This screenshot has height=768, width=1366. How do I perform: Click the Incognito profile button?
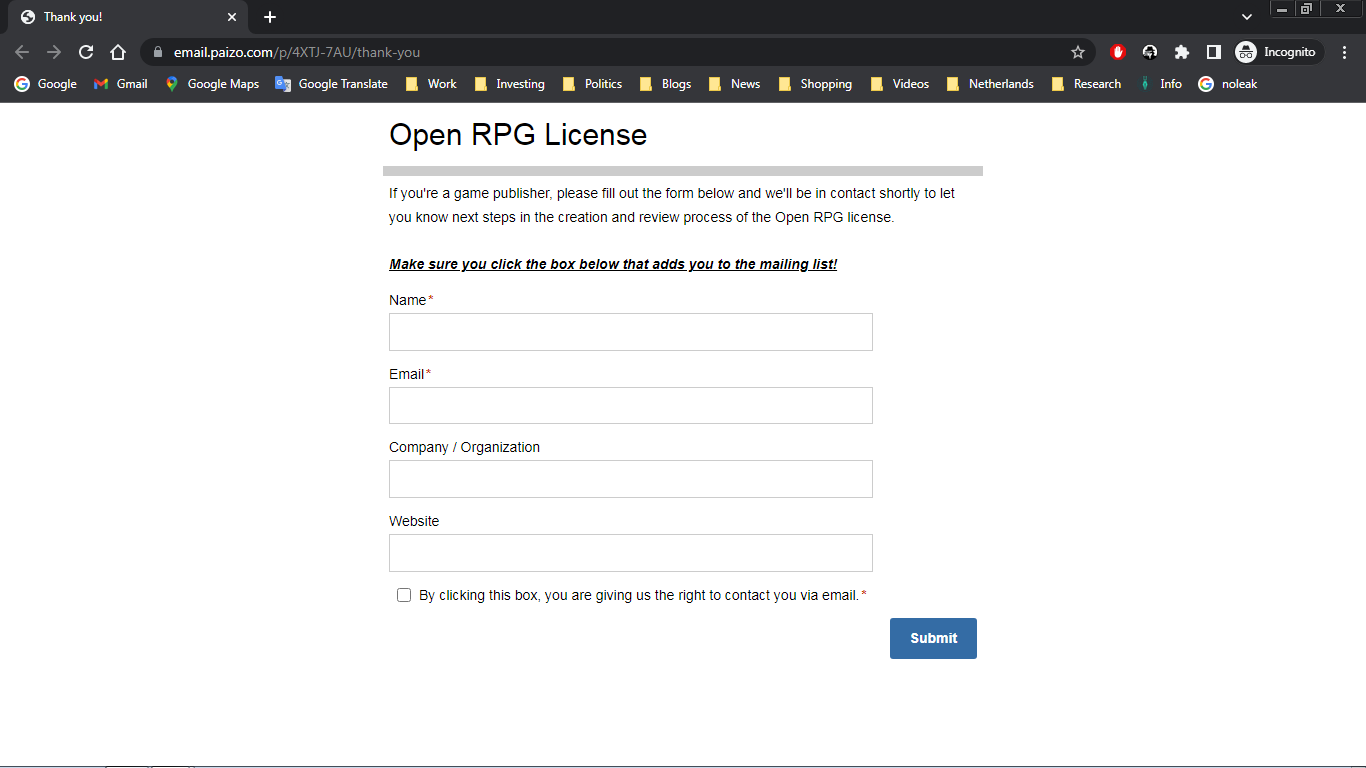[x=1277, y=52]
